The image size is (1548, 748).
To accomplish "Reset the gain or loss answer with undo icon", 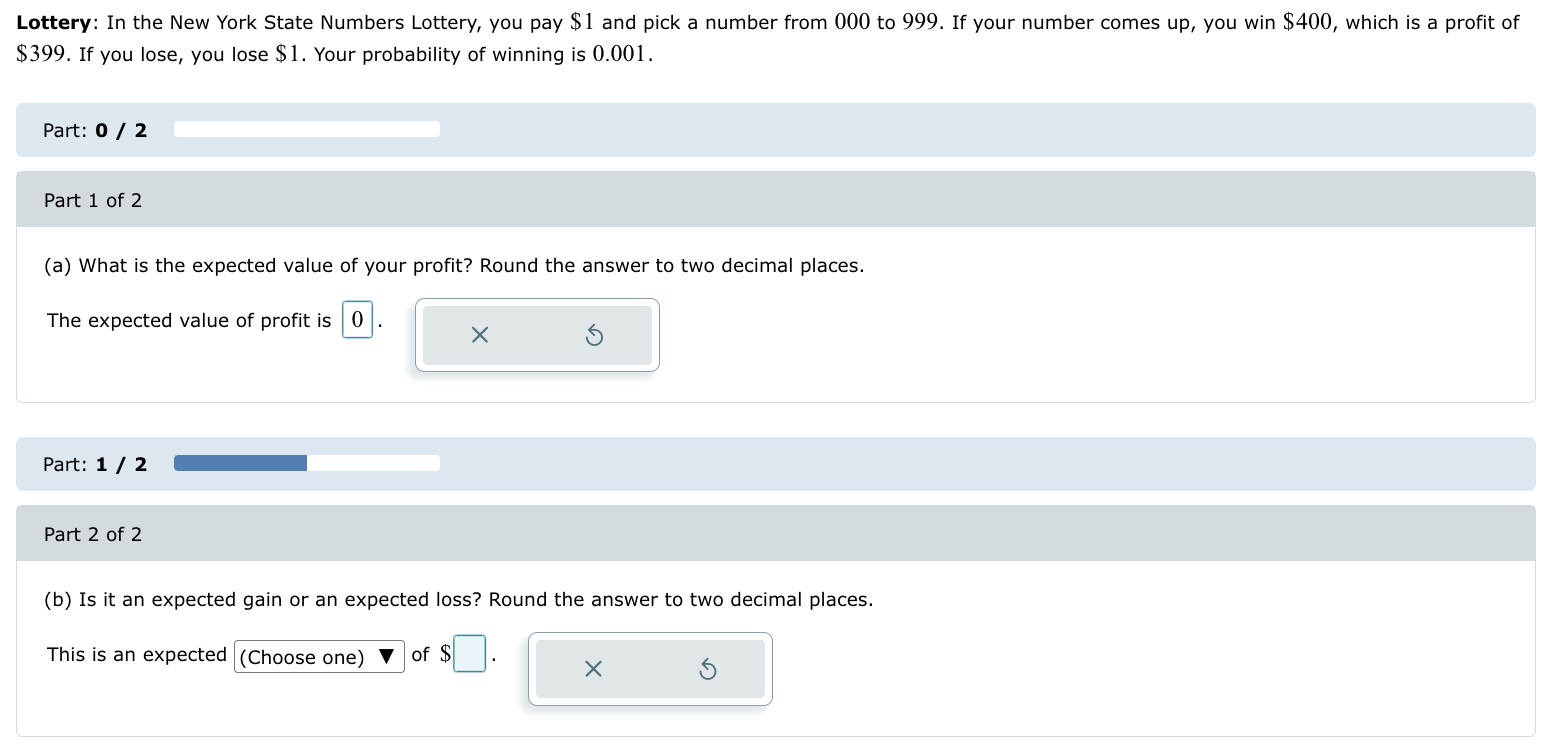I will pyautogui.click(x=708, y=669).
